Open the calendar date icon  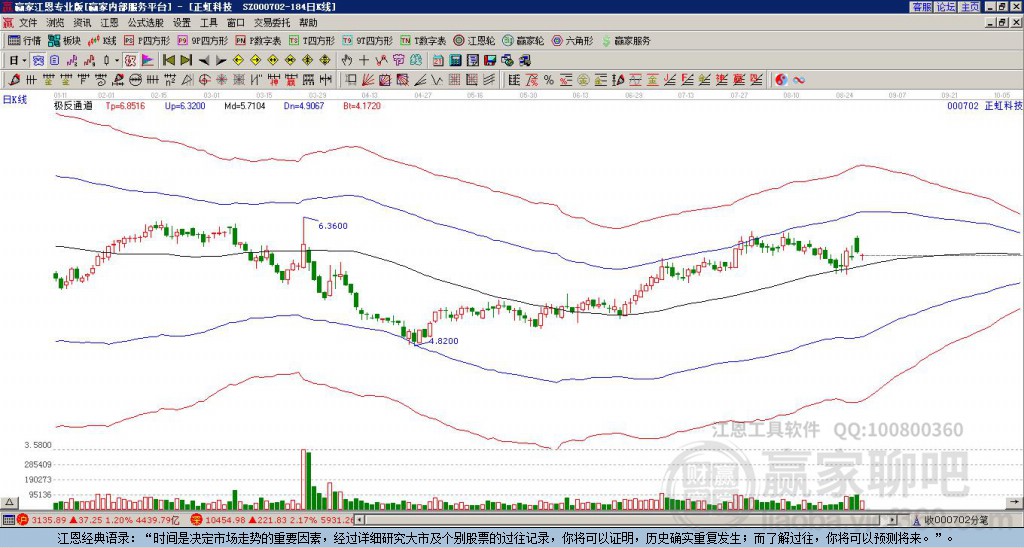tap(438, 61)
